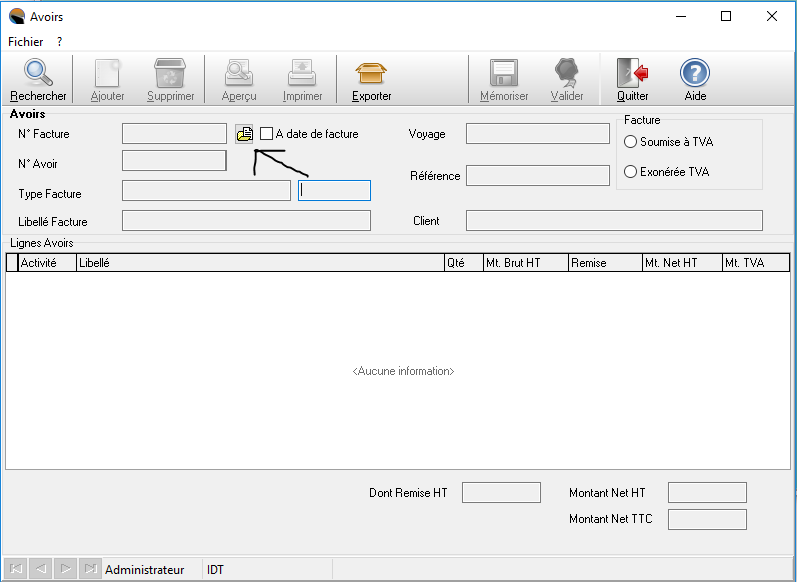Click the Imprimer printer icon
Screen dimensions: 797x582
302,74
